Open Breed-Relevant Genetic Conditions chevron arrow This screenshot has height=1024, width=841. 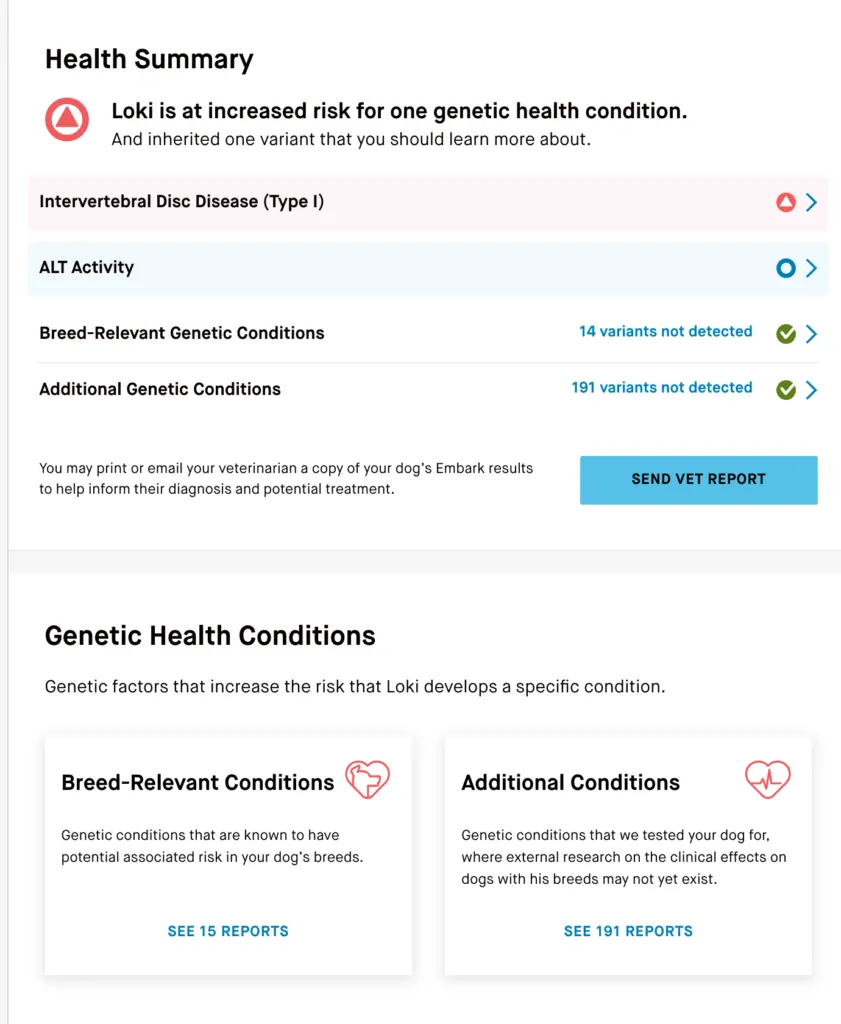click(x=811, y=333)
